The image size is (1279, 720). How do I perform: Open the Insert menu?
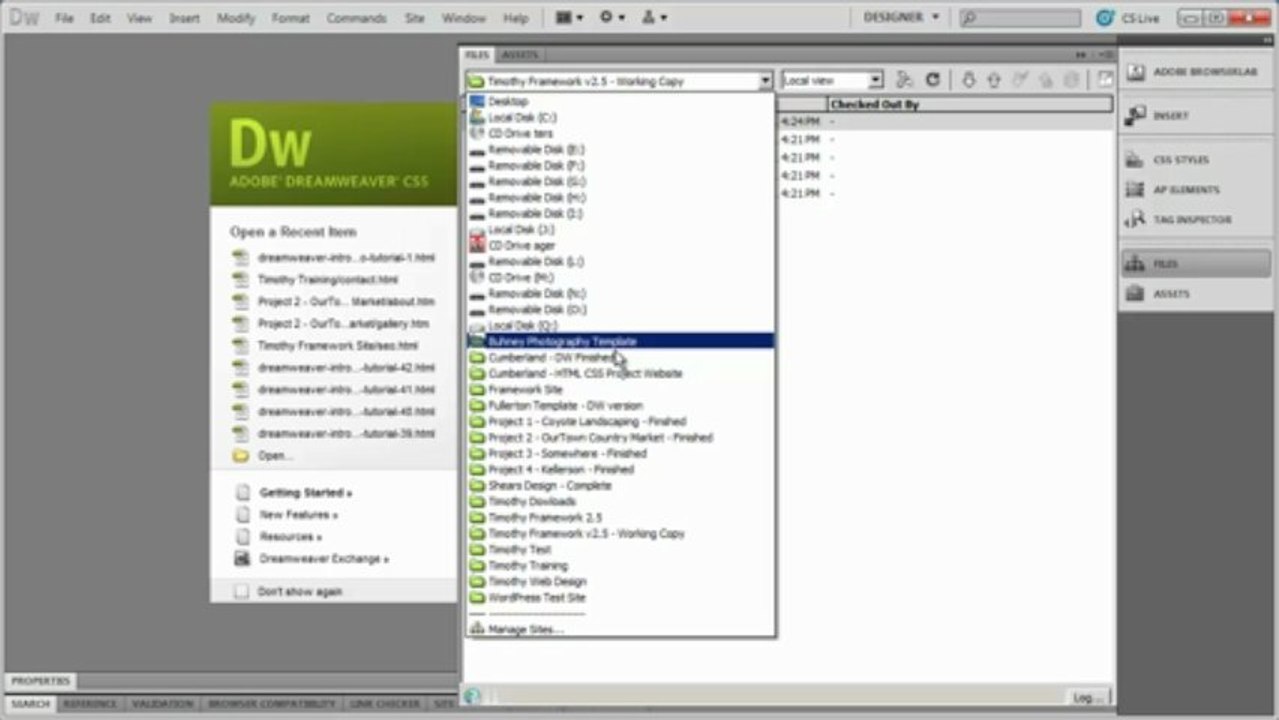point(184,18)
